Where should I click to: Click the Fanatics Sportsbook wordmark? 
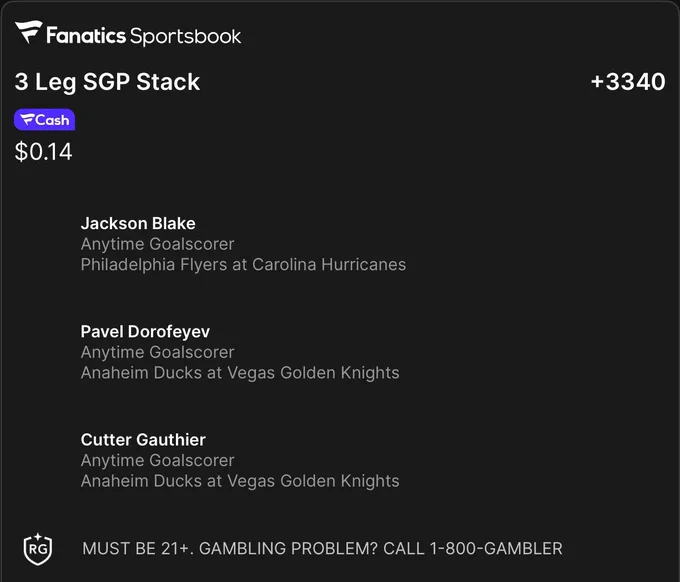coord(144,36)
